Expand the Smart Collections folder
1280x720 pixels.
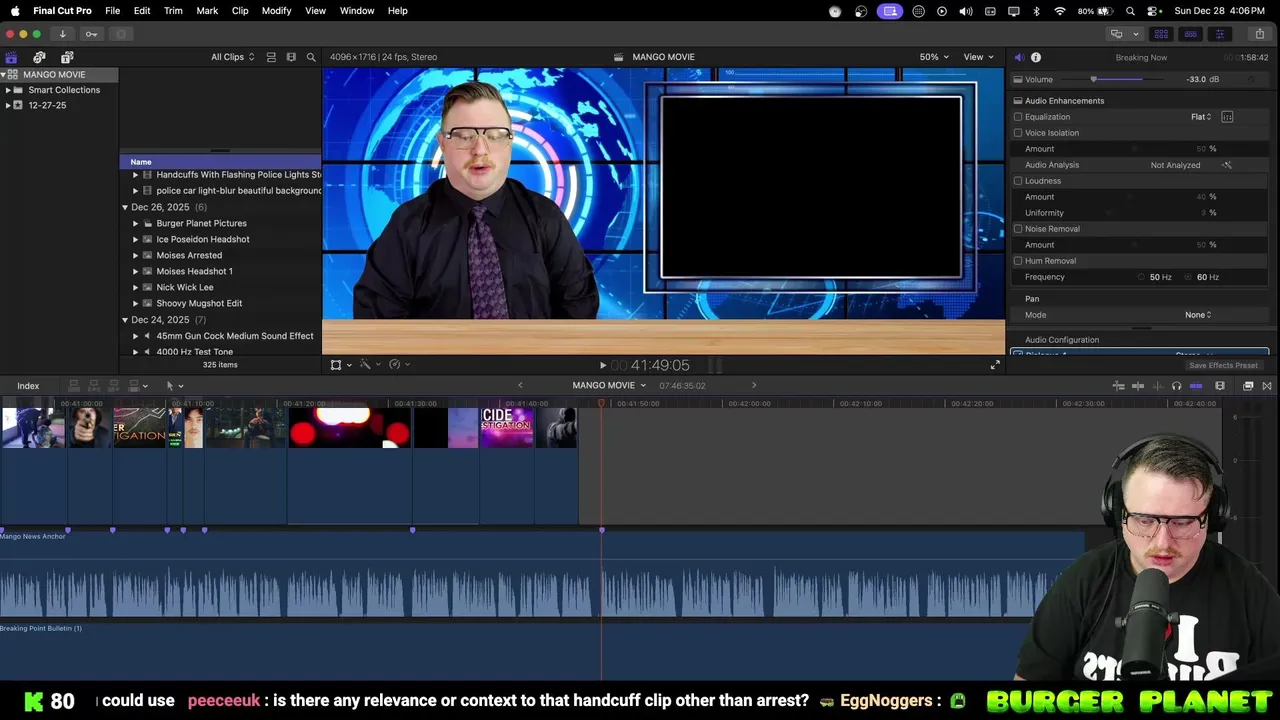click(8, 90)
